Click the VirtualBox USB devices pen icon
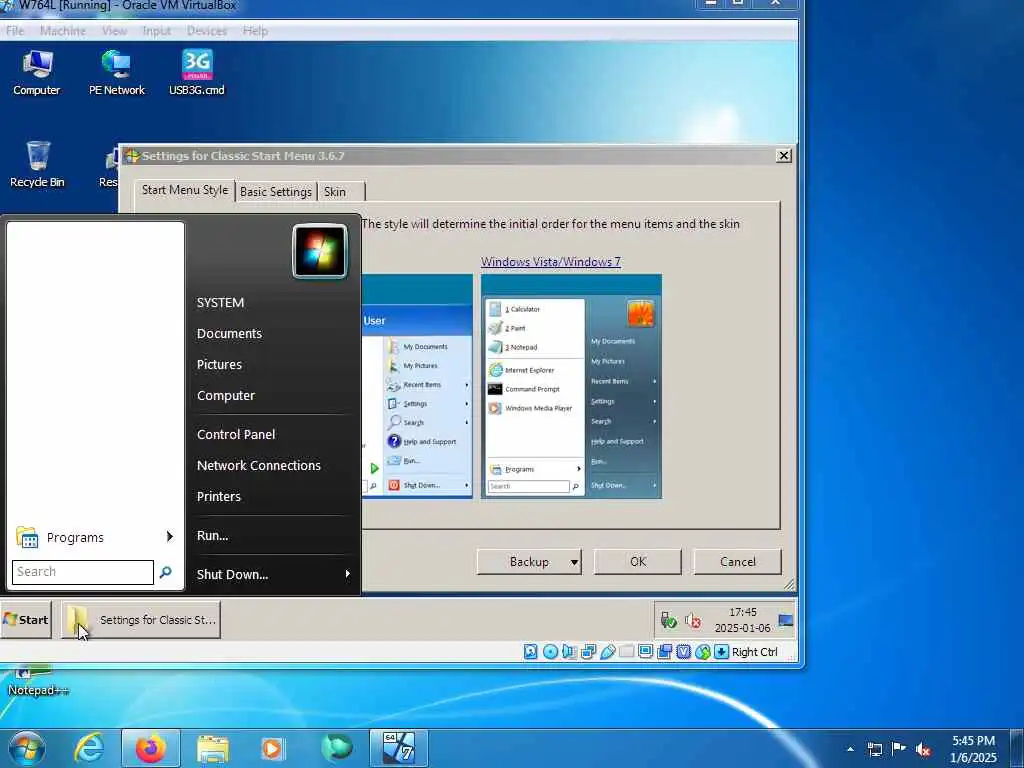This screenshot has width=1024, height=768. 607,652
